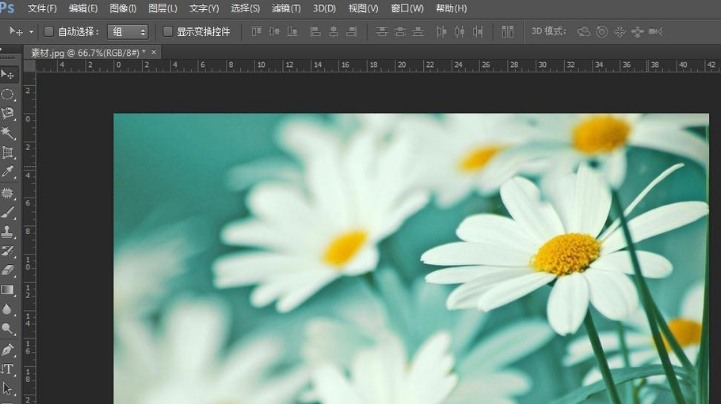Image resolution: width=721 pixels, height=404 pixels.
Task: Click Align top edges icon
Action: coord(256,32)
